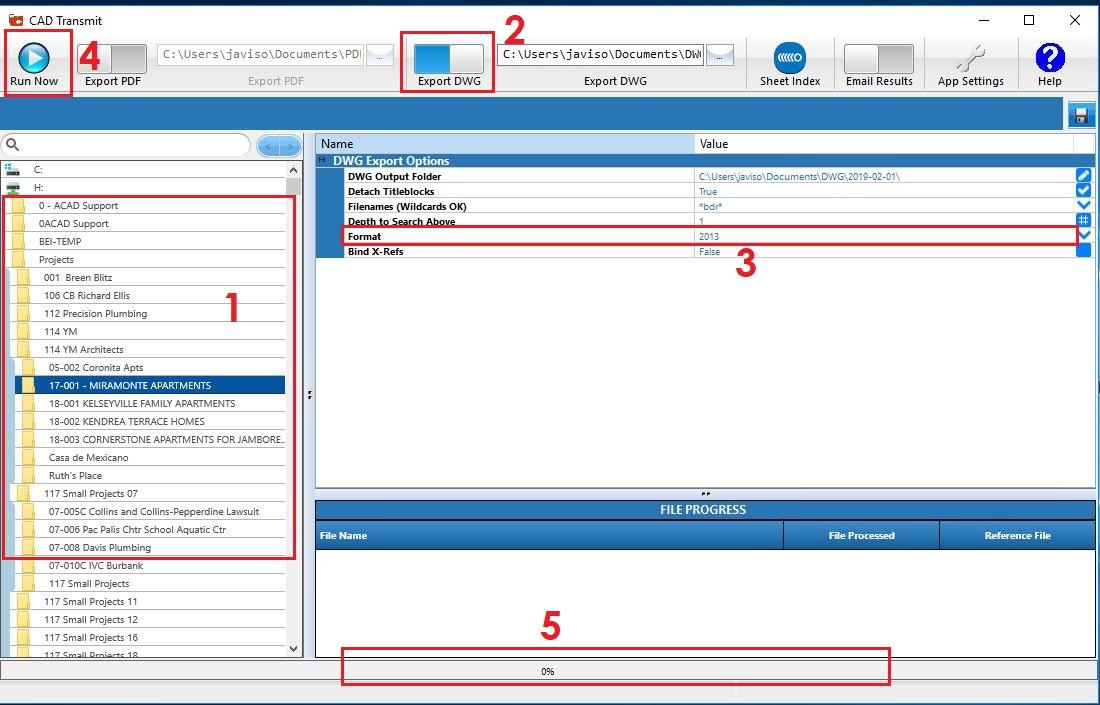
Task: Click the save disk icon
Action: click(x=1081, y=116)
